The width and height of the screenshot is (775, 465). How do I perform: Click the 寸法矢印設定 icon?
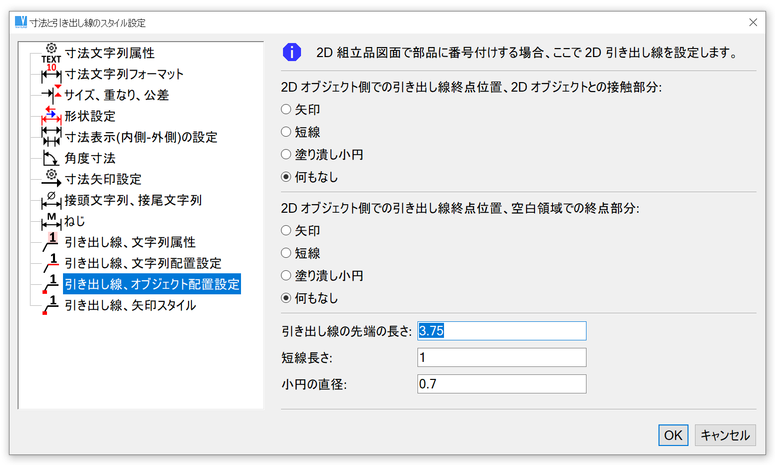[51, 179]
